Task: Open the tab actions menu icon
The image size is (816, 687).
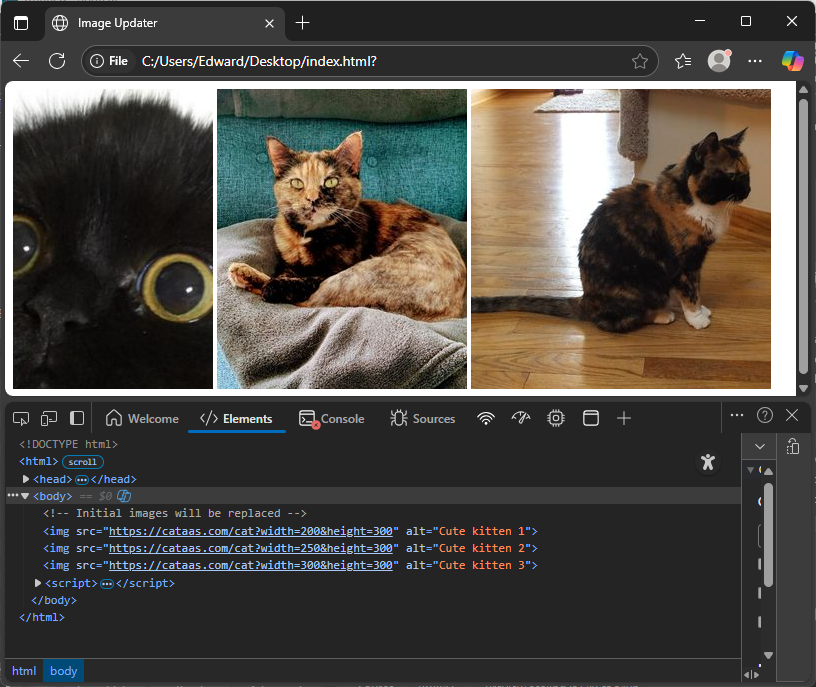Action: click(x=21, y=23)
